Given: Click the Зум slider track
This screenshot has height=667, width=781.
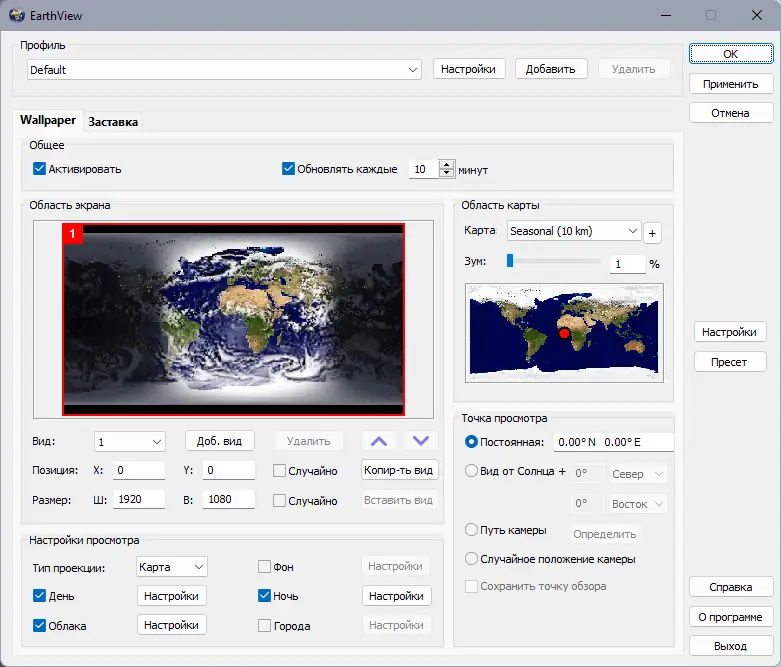Looking at the screenshot, I should pos(555,262).
